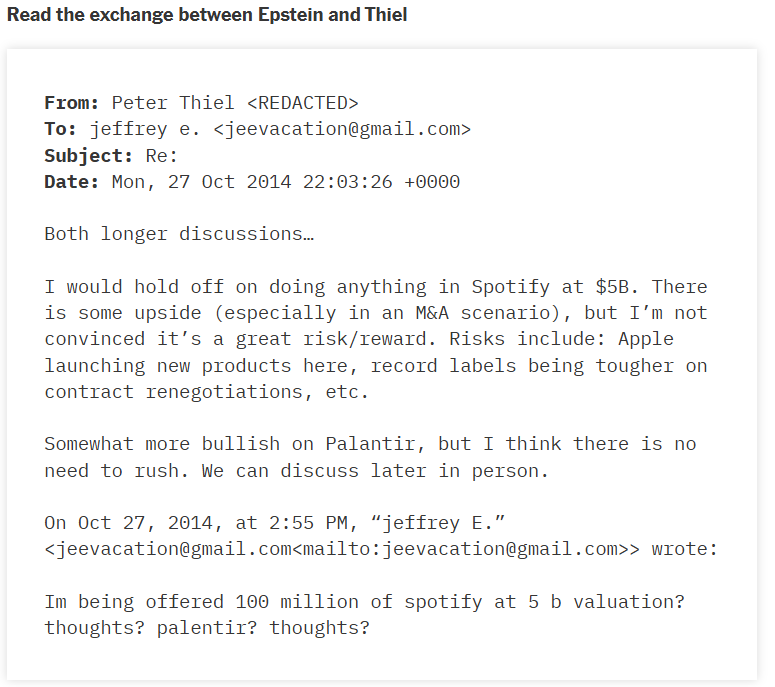Click the "From:" label in the email header
Viewport: 775px width, 687px height.
pyautogui.click(x=72, y=102)
